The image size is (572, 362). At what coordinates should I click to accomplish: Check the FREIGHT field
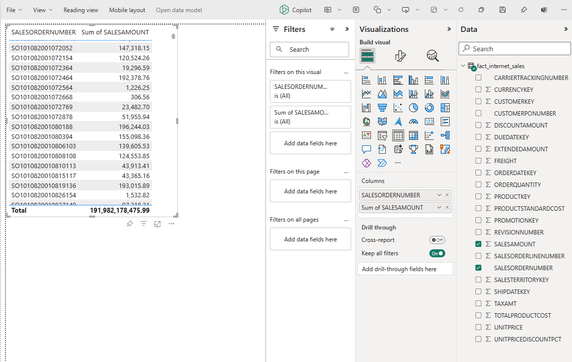(x=478, y=161)
